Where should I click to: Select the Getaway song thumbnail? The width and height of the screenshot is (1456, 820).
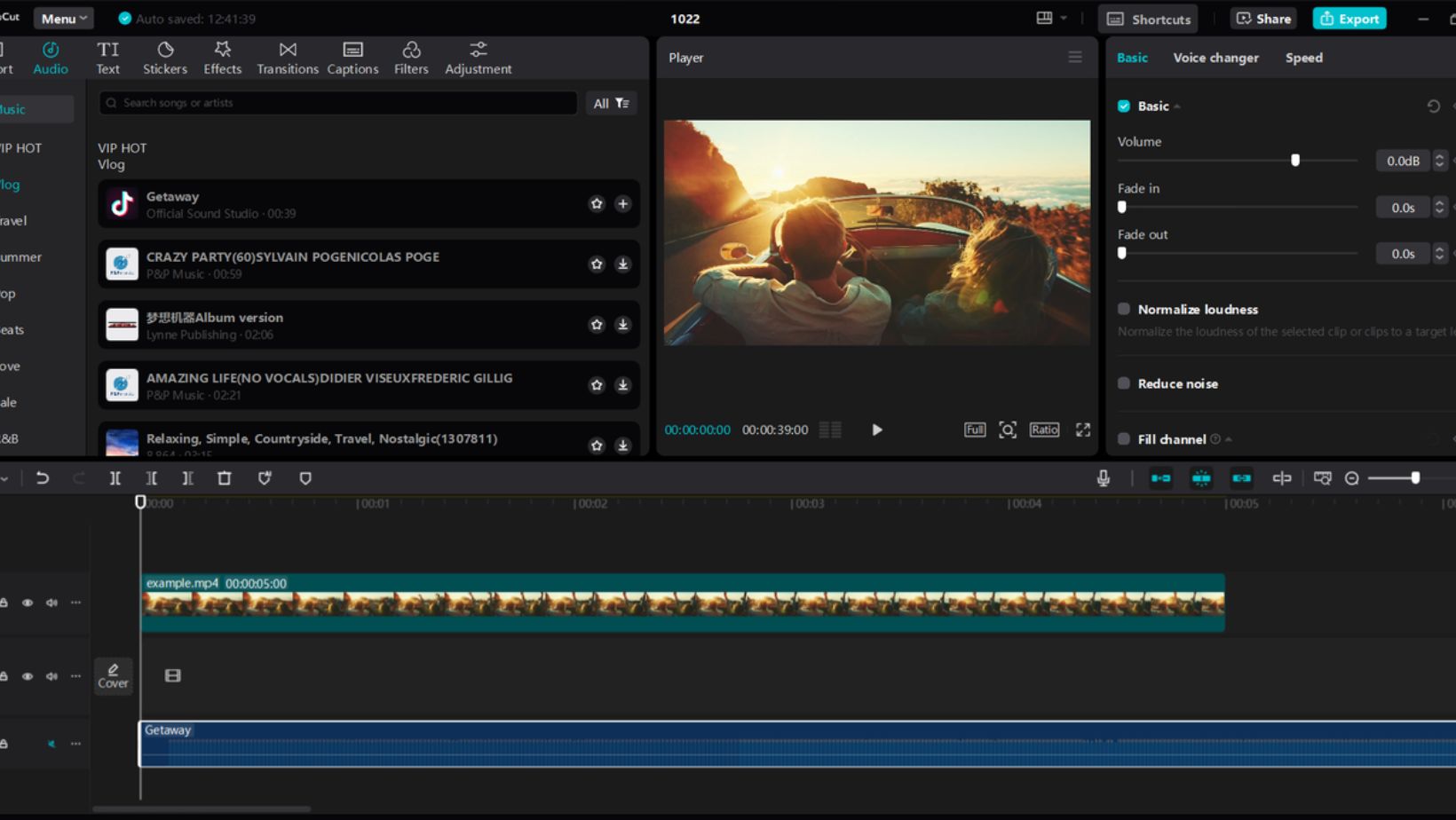(x=122, y=204)
